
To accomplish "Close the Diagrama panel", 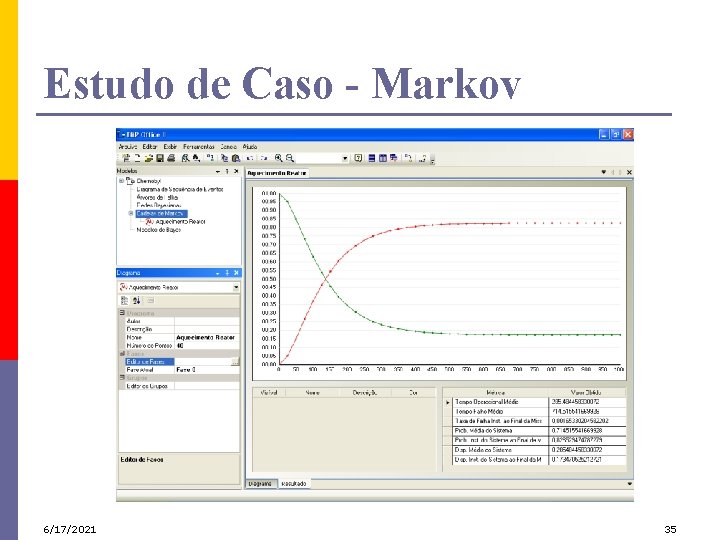I will point(236,273).
